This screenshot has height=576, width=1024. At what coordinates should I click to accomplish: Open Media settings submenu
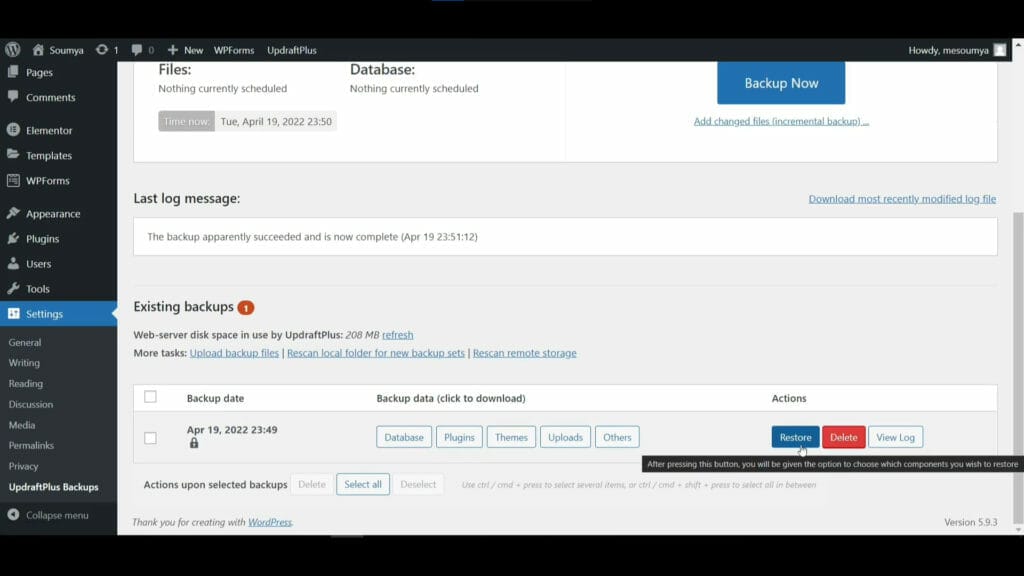point(22,424)
